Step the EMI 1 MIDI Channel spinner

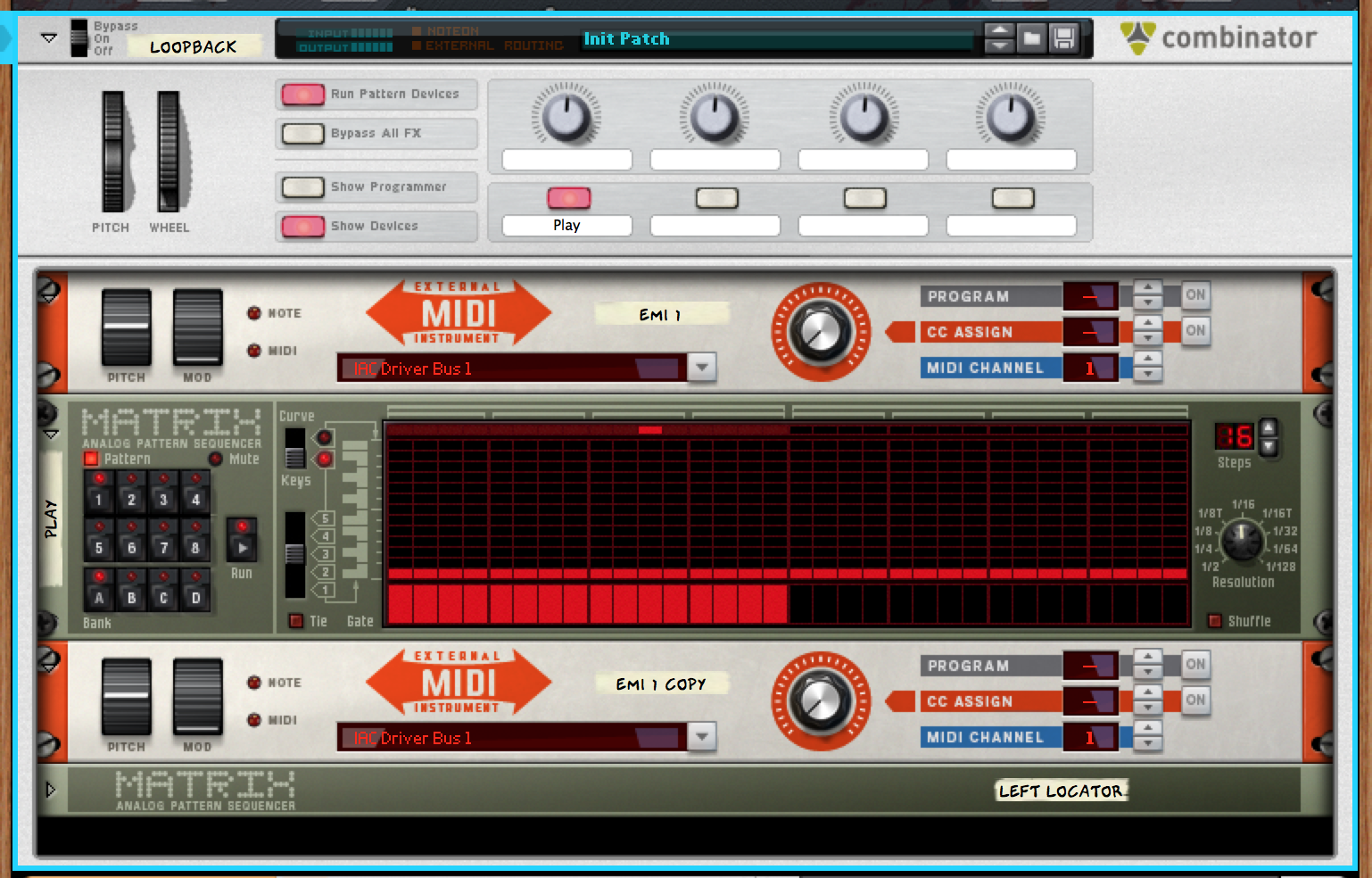tap(1148, 367)
